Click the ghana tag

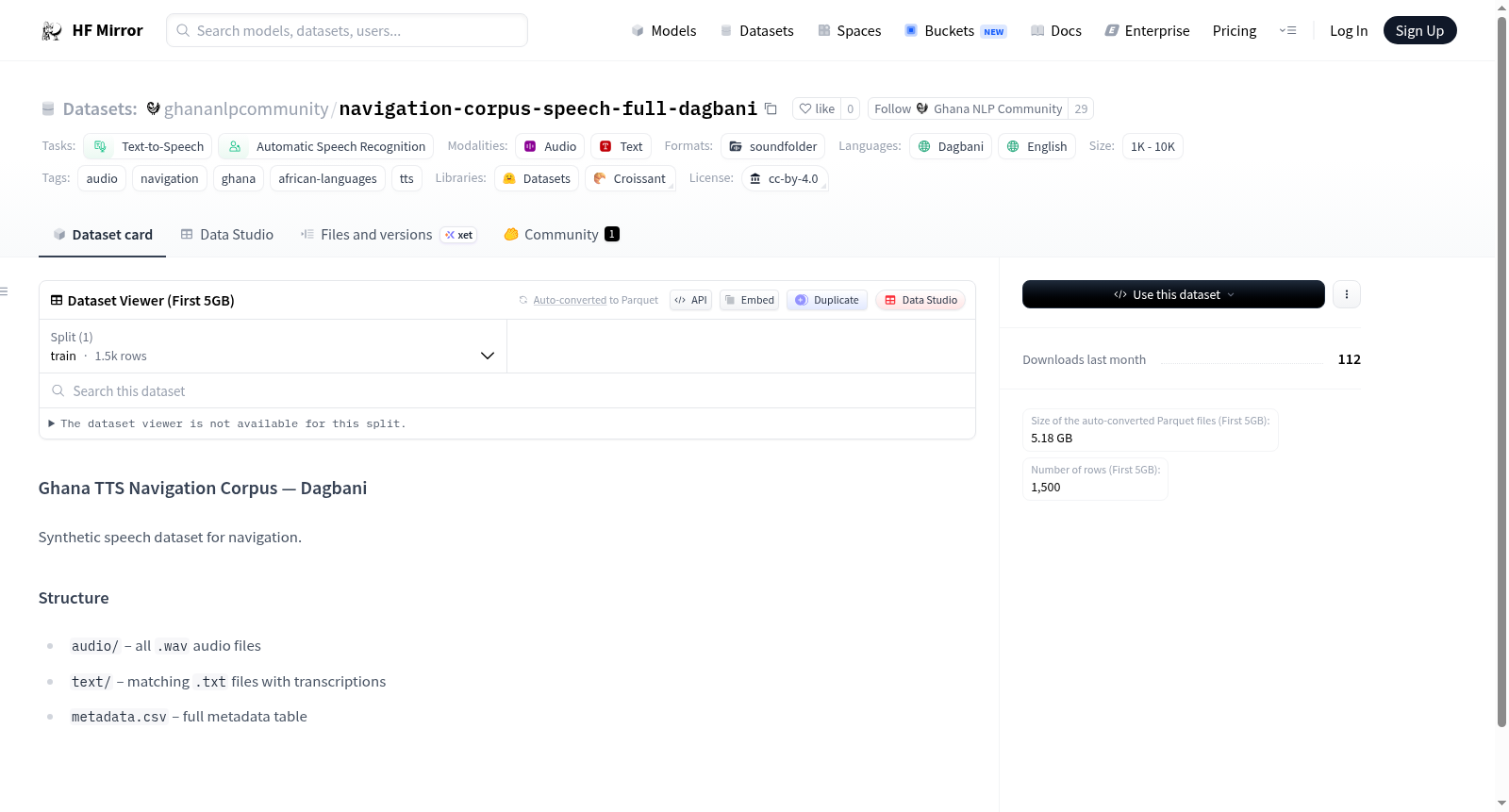tap(239, 178)
